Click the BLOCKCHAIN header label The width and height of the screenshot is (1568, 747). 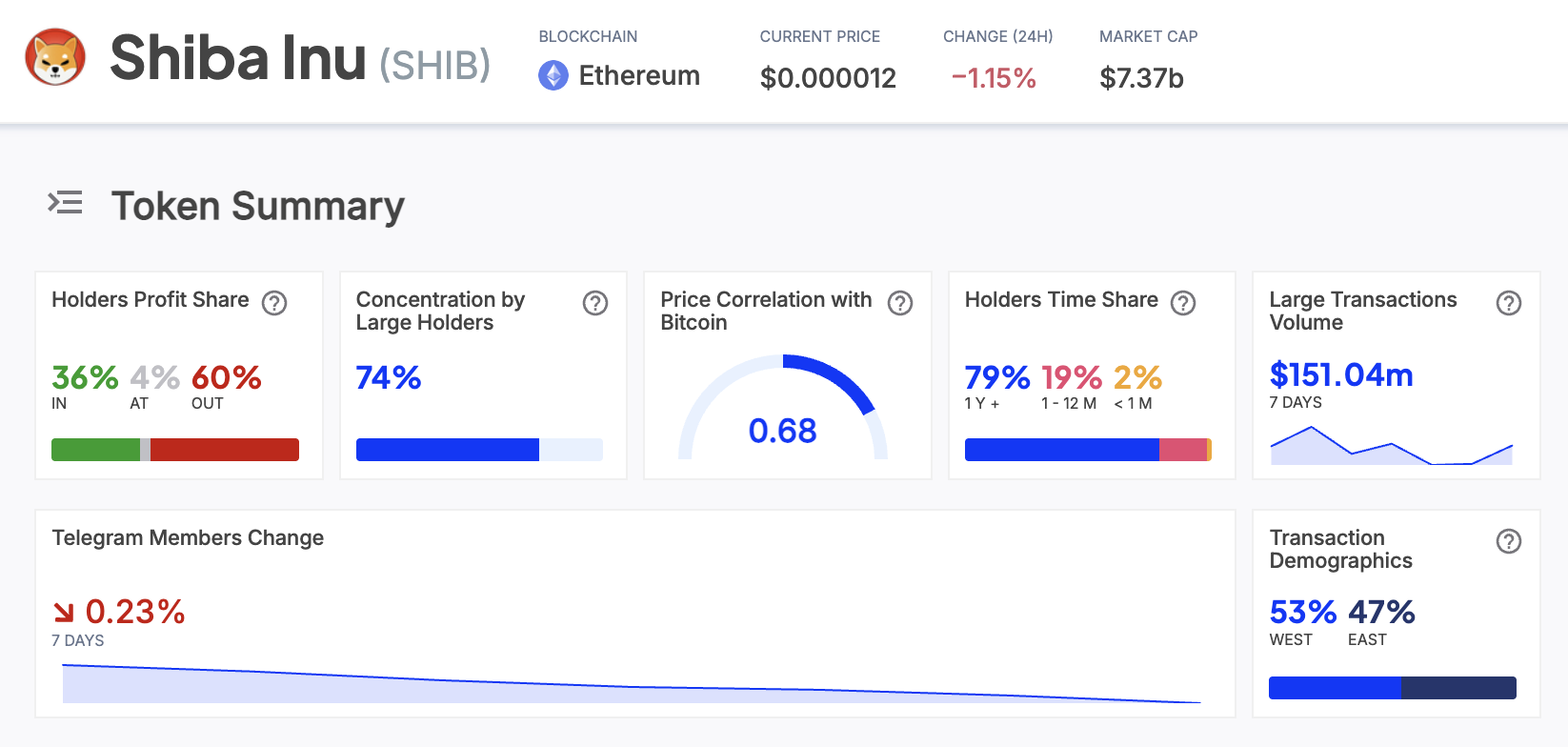click(588, 36)
